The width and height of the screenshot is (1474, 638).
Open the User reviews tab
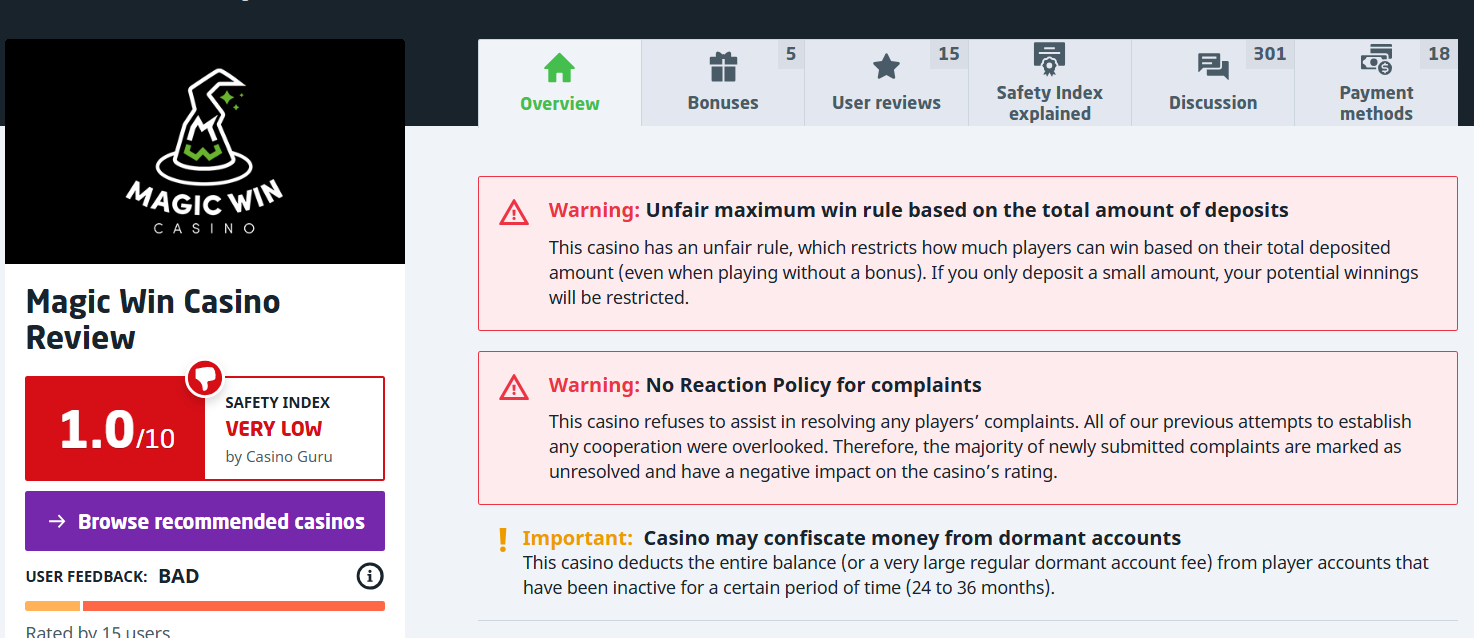886,83
